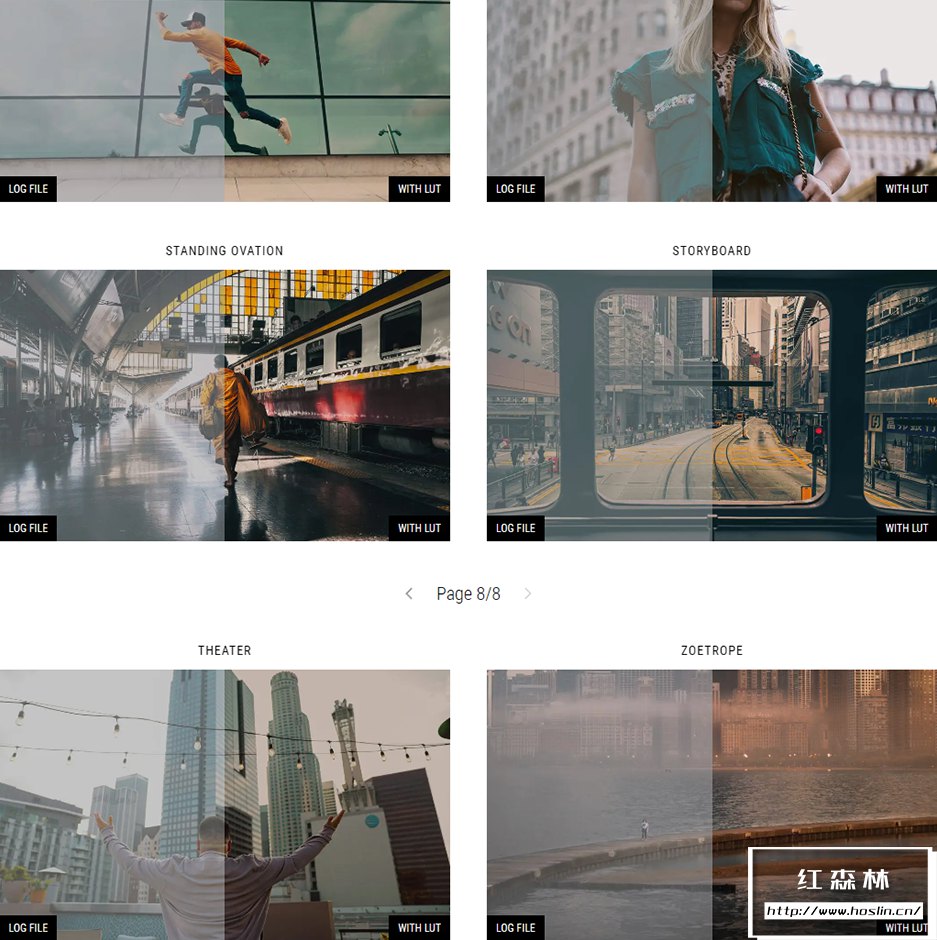The width and height of the screenshot is (937, 940).
Task: Open the Theater skyline preview image
Action: (225, 805)
